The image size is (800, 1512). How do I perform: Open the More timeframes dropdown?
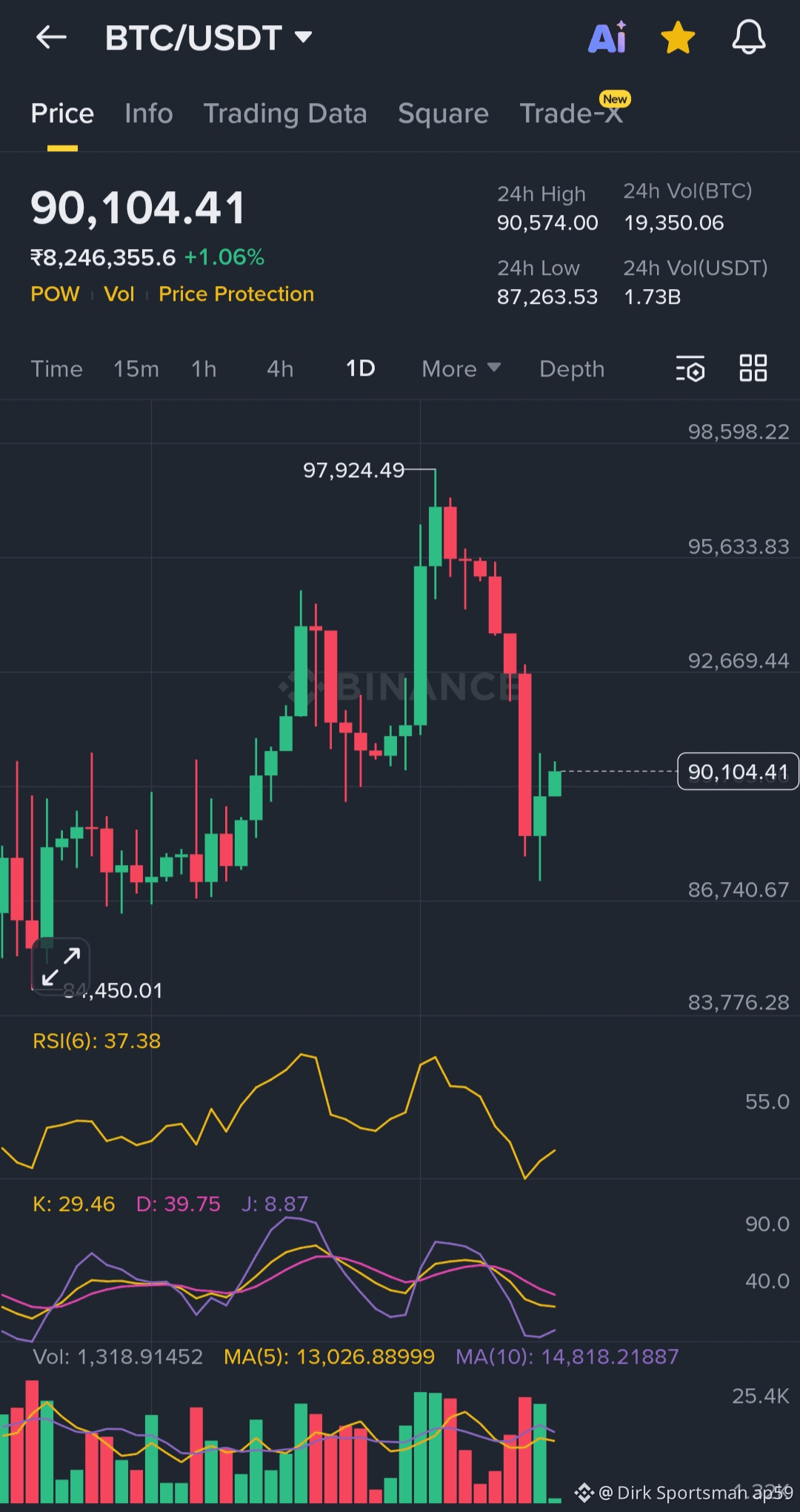(x=461, y=369)
